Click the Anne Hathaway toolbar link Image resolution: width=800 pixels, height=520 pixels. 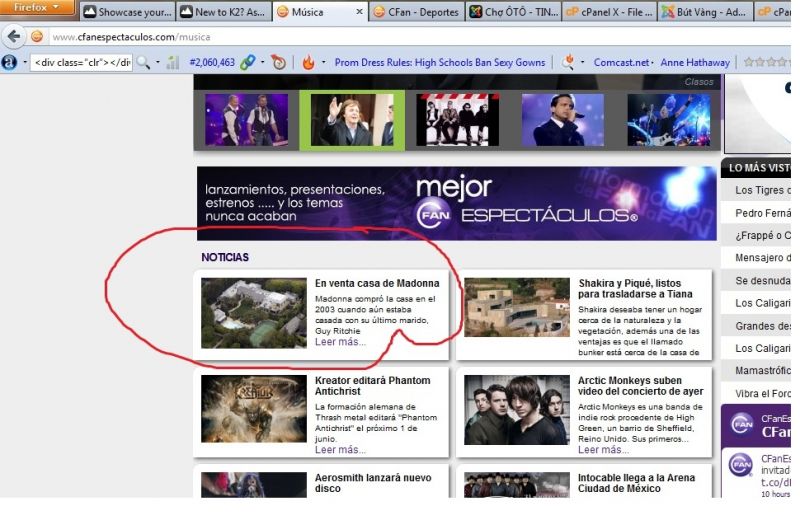pyautogui.click(x=695, y=62)
